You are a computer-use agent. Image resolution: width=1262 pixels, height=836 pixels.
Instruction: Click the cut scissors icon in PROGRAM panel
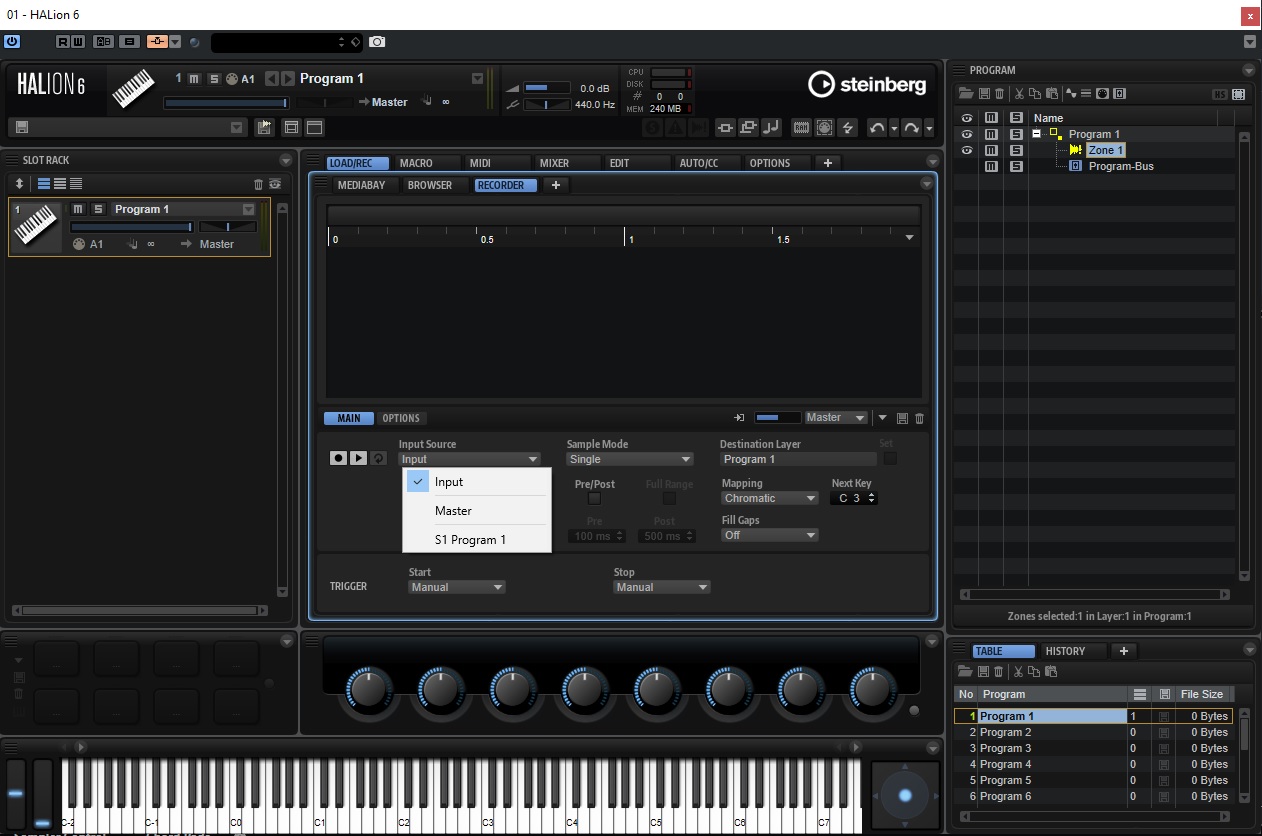tap(1019, 94)
